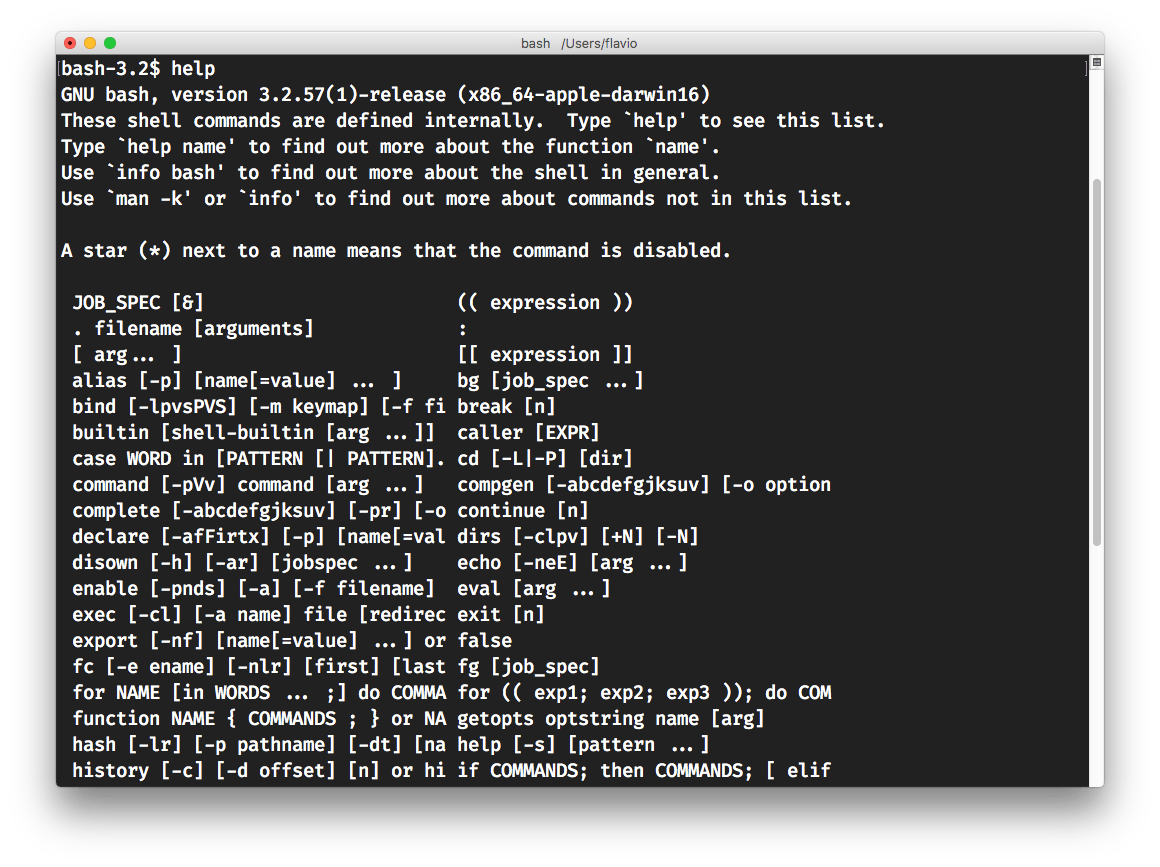The width and height of the screenshot is (1160, 867).
Task: Click the red close traffic light icon
Action: click(x=69, y=43)
